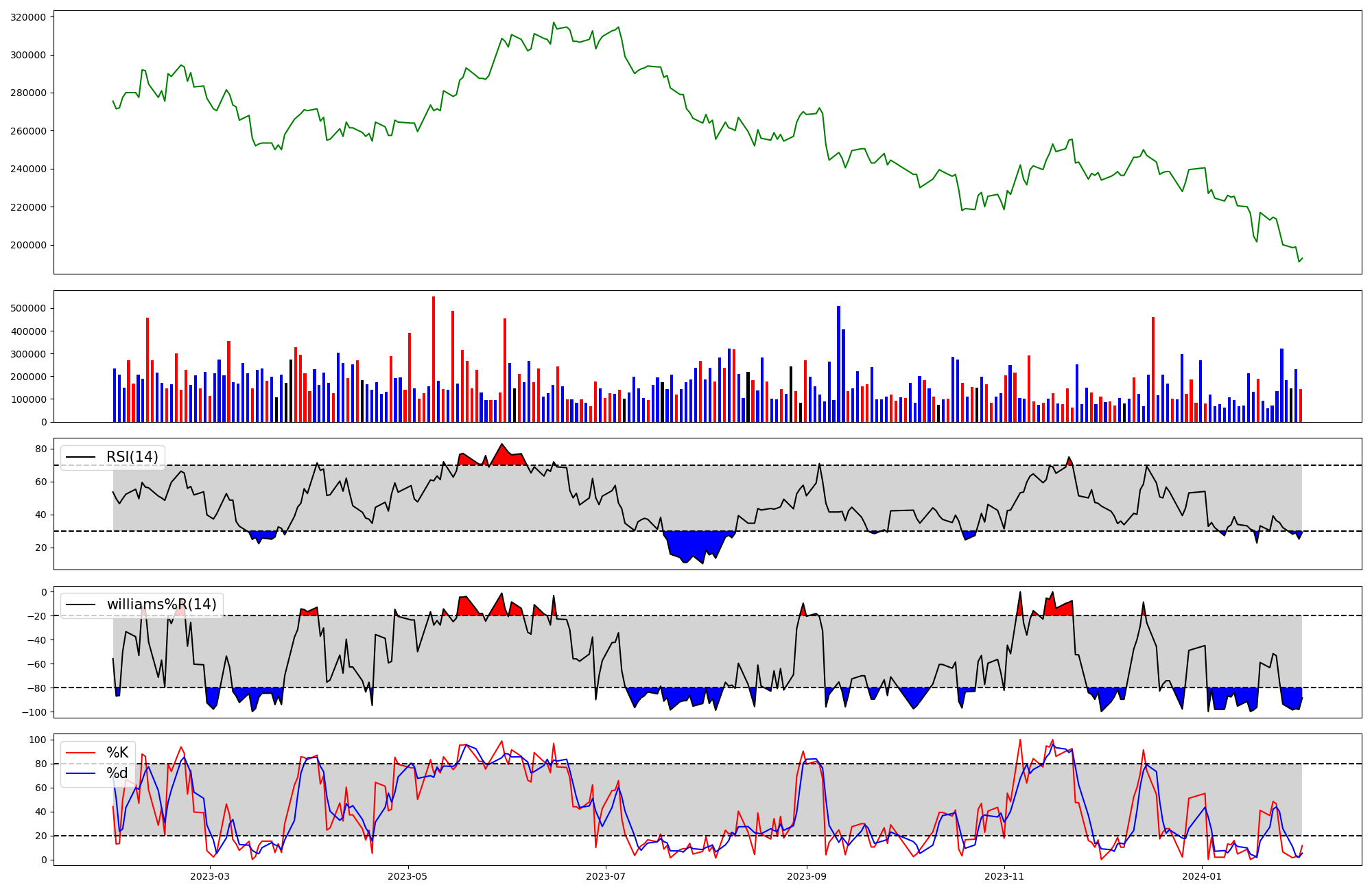This screenshot has width=1372, height=892.
Task: Click the 2023-07 date tick label
Action: (x=606, y=876)
